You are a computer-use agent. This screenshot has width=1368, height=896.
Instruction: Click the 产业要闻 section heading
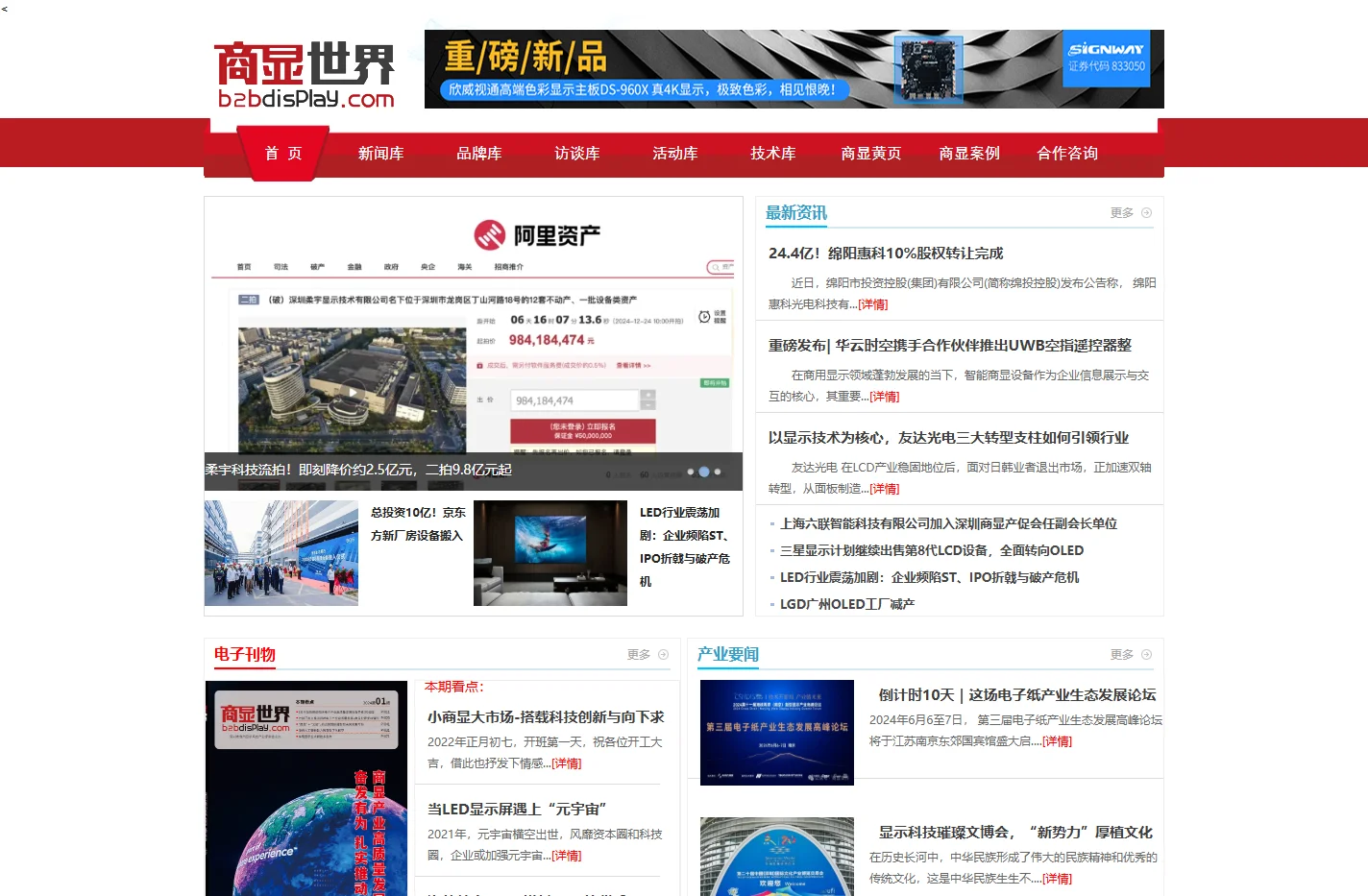(x=728, y=655)
